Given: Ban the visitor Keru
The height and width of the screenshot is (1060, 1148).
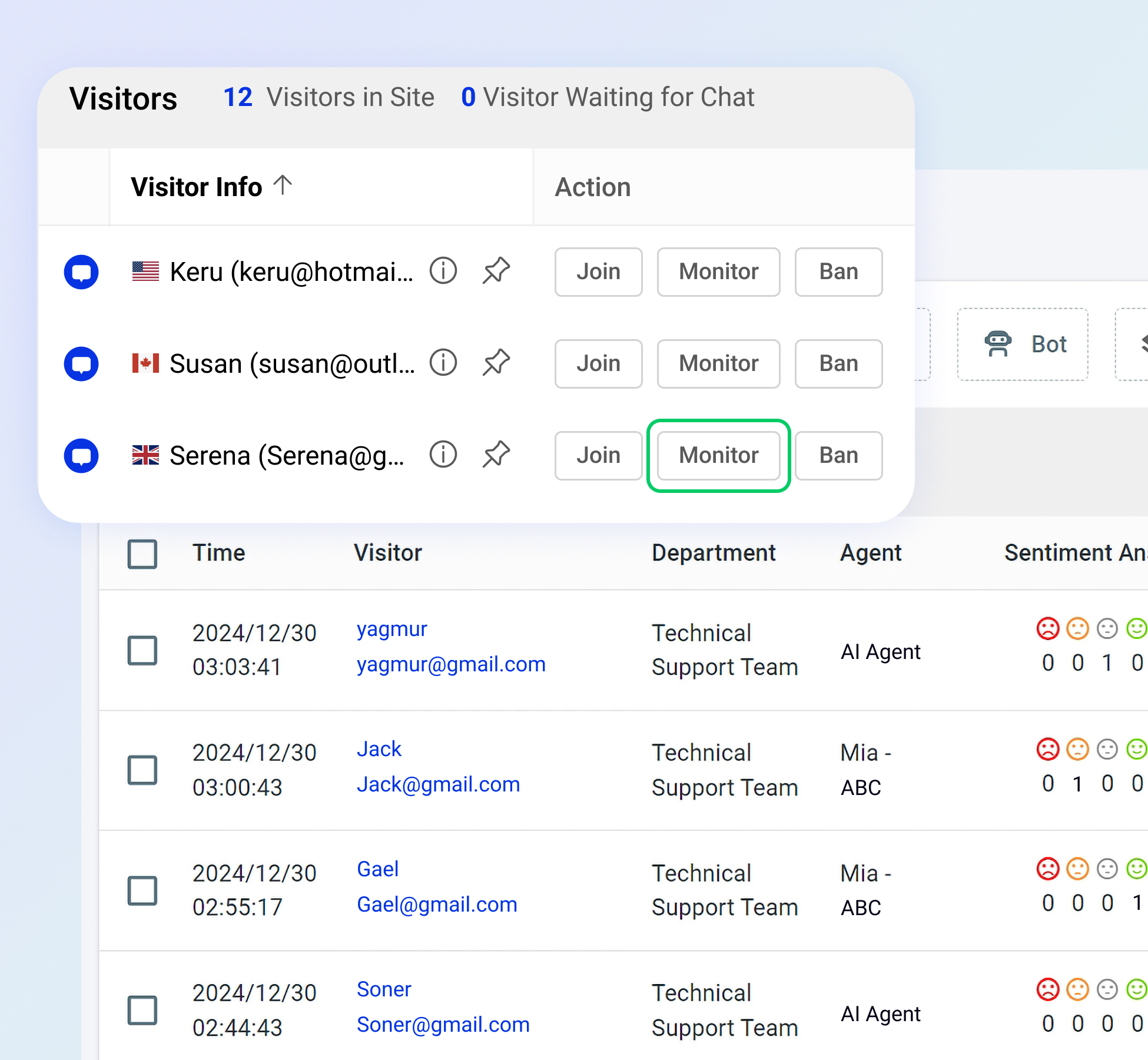Looking at the screenshot, I should tap(838, 271).
